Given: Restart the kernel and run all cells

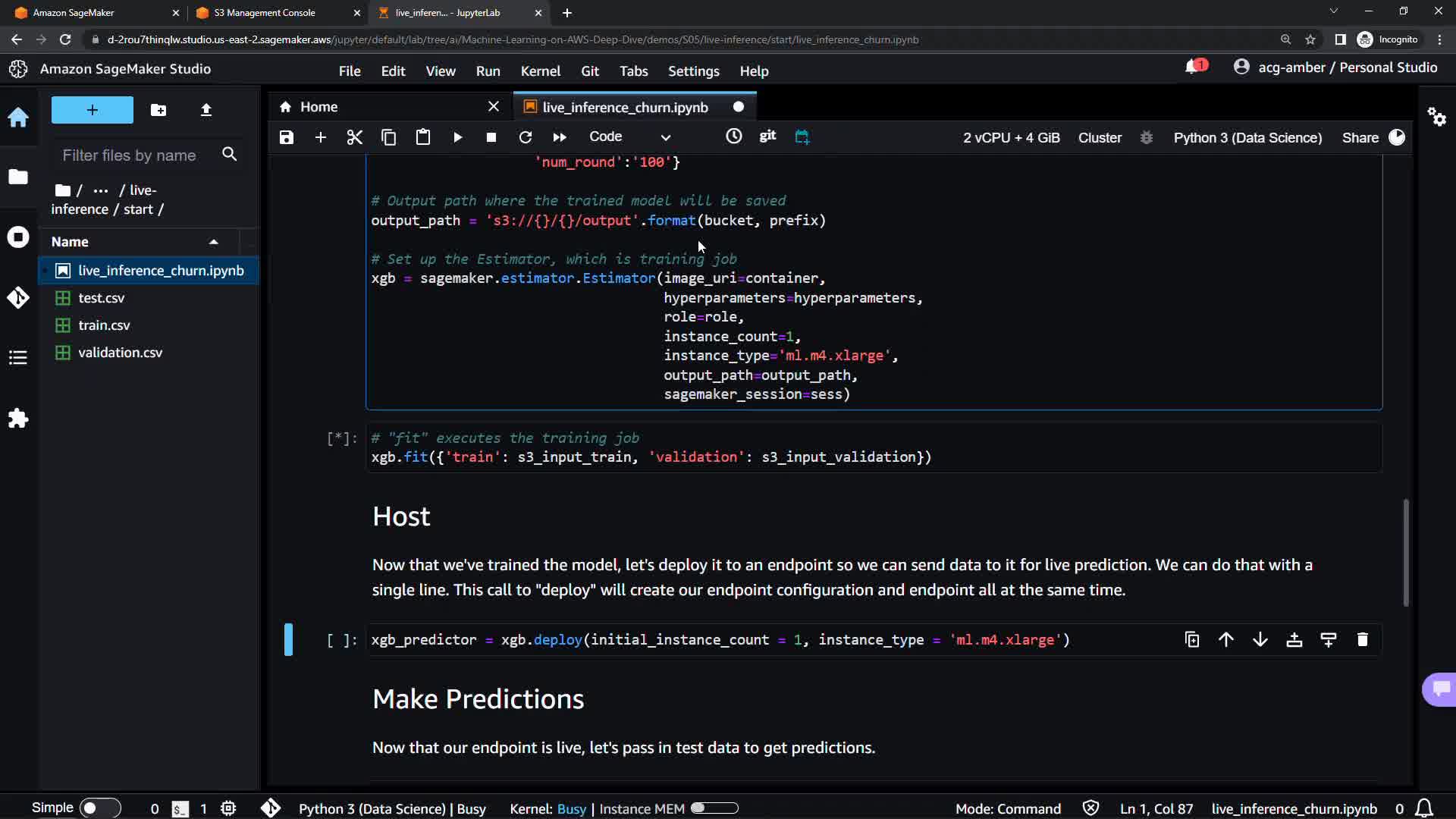Looking at the screenshot, I should pos(560,137).
